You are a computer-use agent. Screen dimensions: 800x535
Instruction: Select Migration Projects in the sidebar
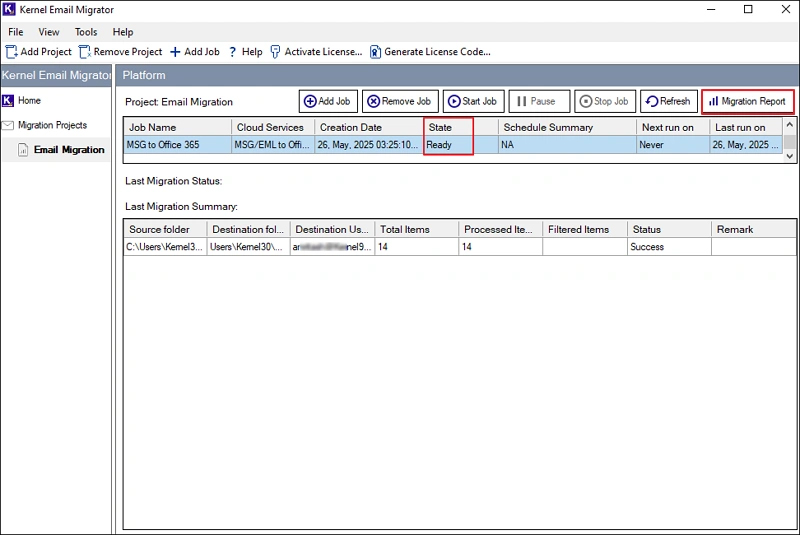pyautogui.click(x=53, y=125)
